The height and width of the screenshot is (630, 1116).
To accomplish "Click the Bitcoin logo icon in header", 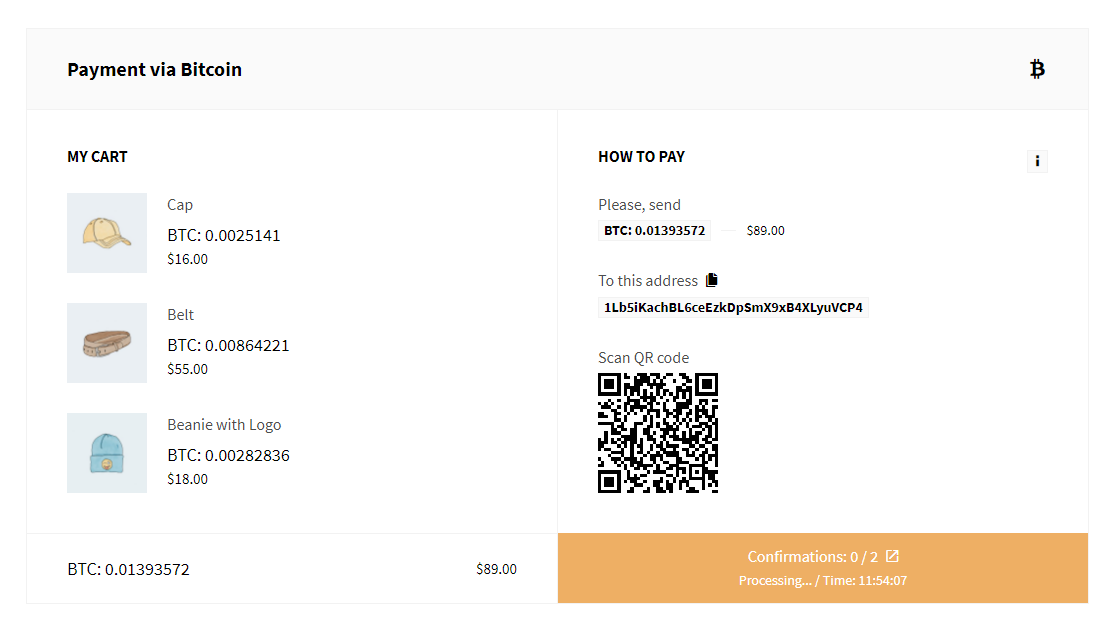I will click(x=1037, y=69).
